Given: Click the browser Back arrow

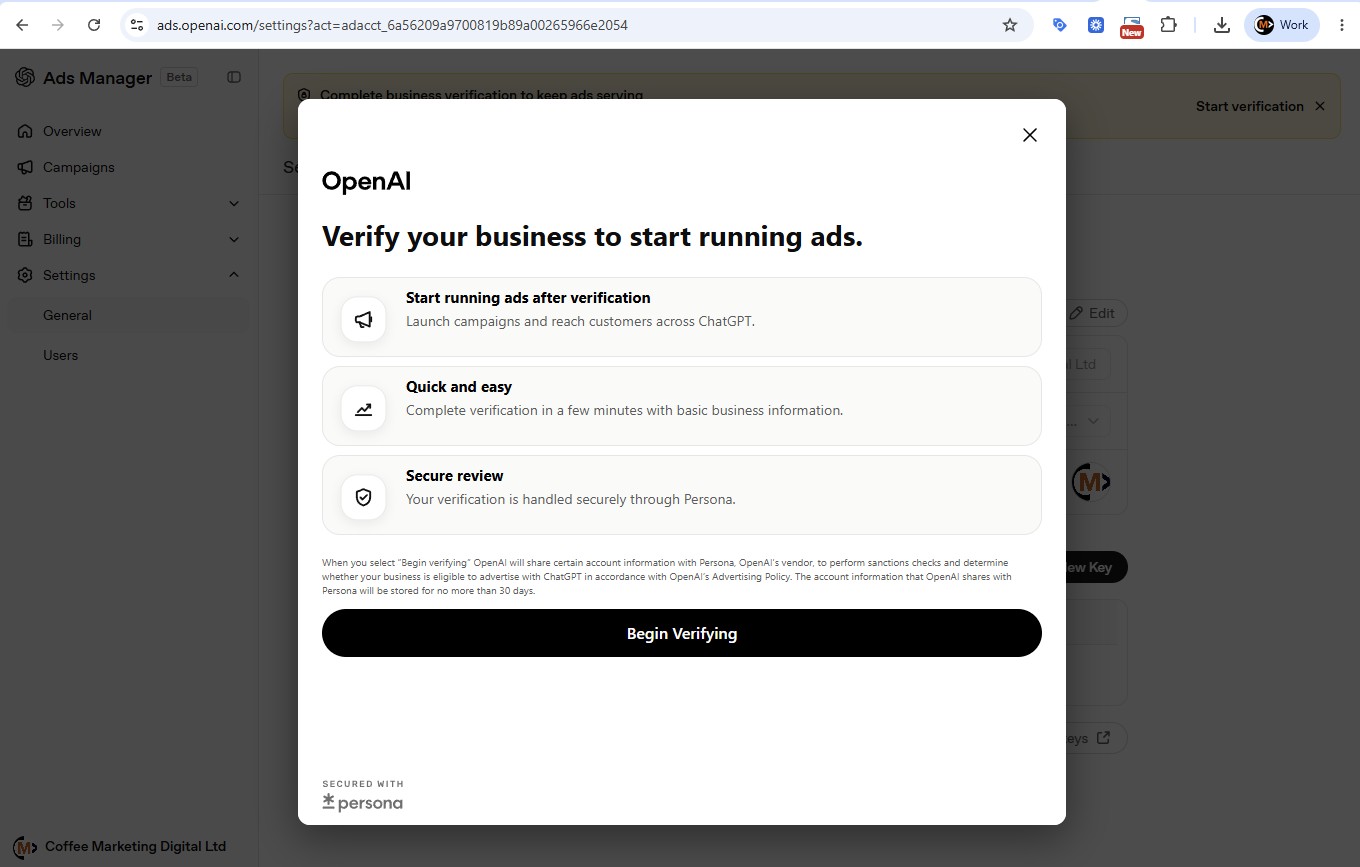Looking at the screenshot, I should 22,25.
